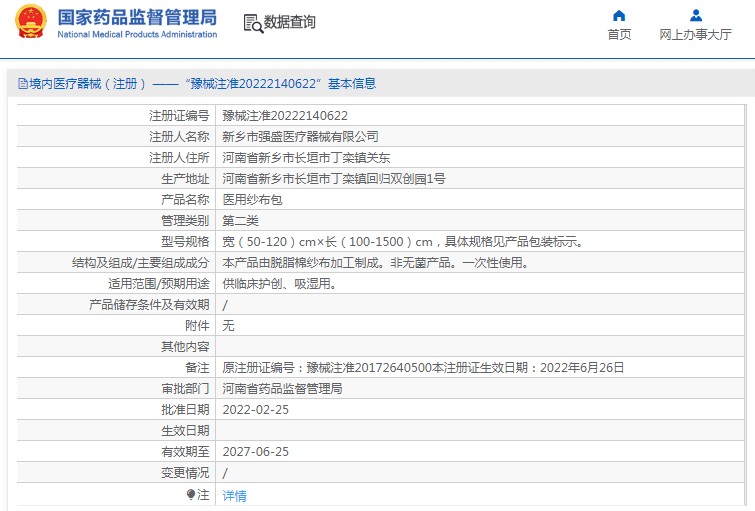Click the 网上办事大厅 user icon
The height and width of the screenshot is (511, 755).
(696, 16)
